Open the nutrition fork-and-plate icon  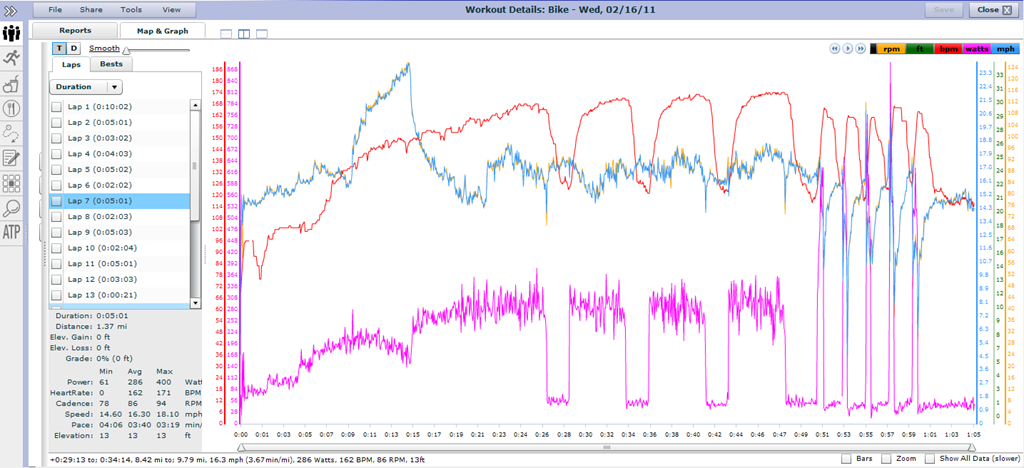(x=12, y=108)
